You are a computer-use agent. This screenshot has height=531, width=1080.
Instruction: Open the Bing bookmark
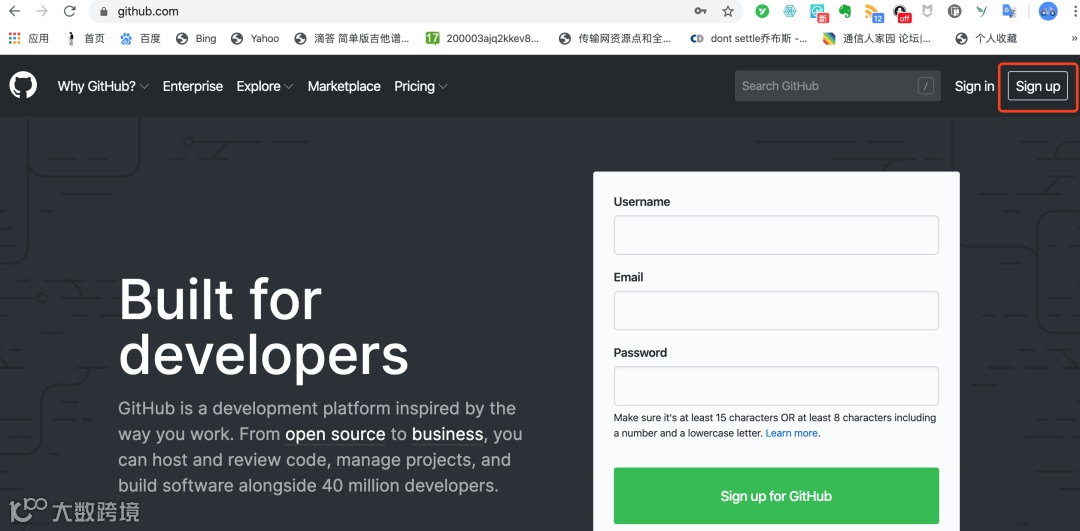(x=196, y=39)
